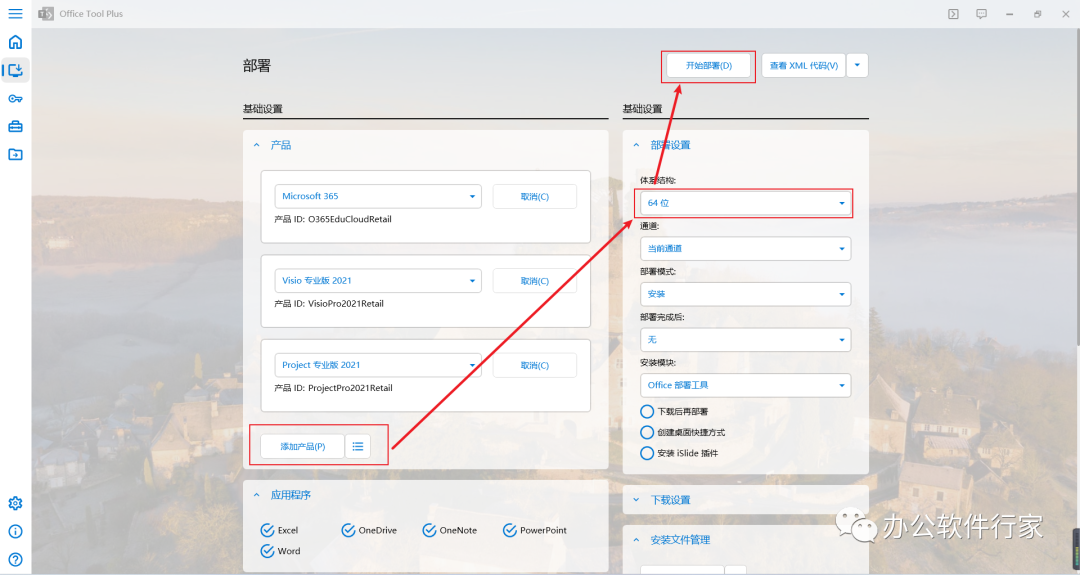Cancel the Visio 专业版 2021 product
This screenshot has height=575, width=1080.
coord(534,281)
